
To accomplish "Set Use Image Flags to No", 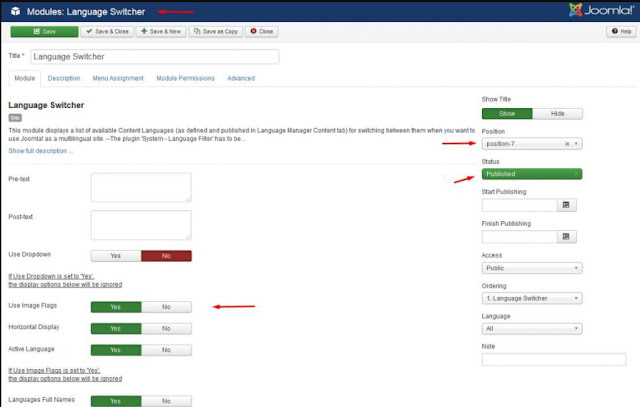I will click(166, 307).
